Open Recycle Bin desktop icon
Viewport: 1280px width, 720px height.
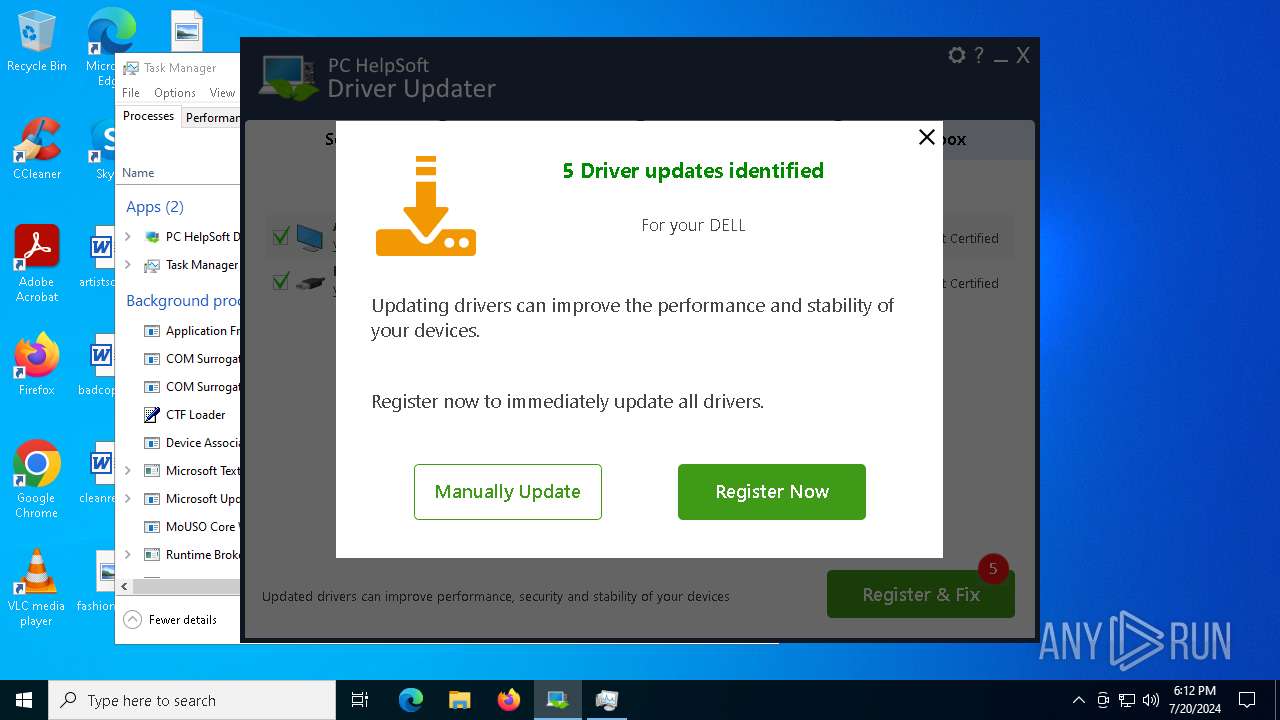pos(37,41)
